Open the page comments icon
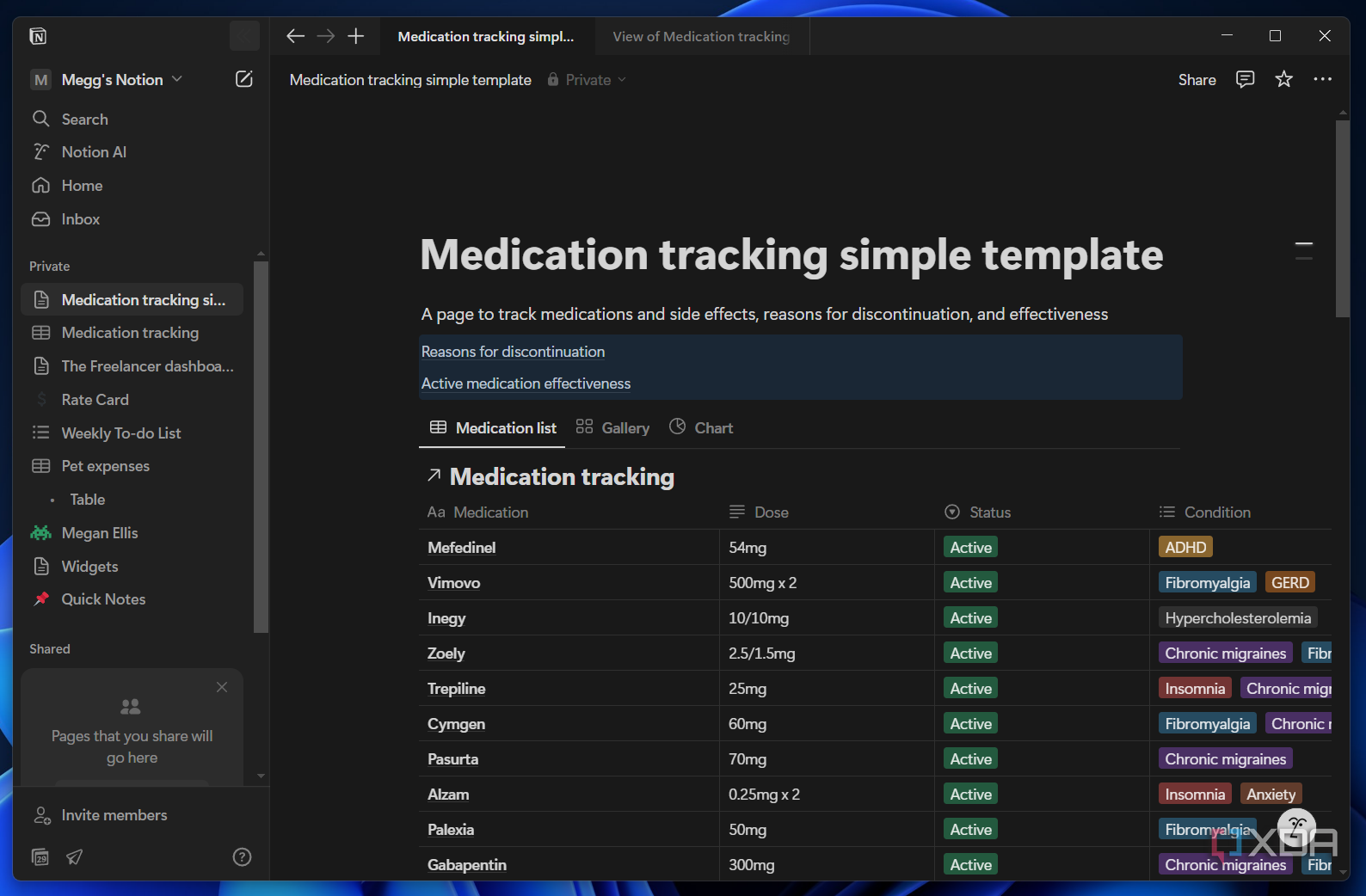 point(1245,79)
